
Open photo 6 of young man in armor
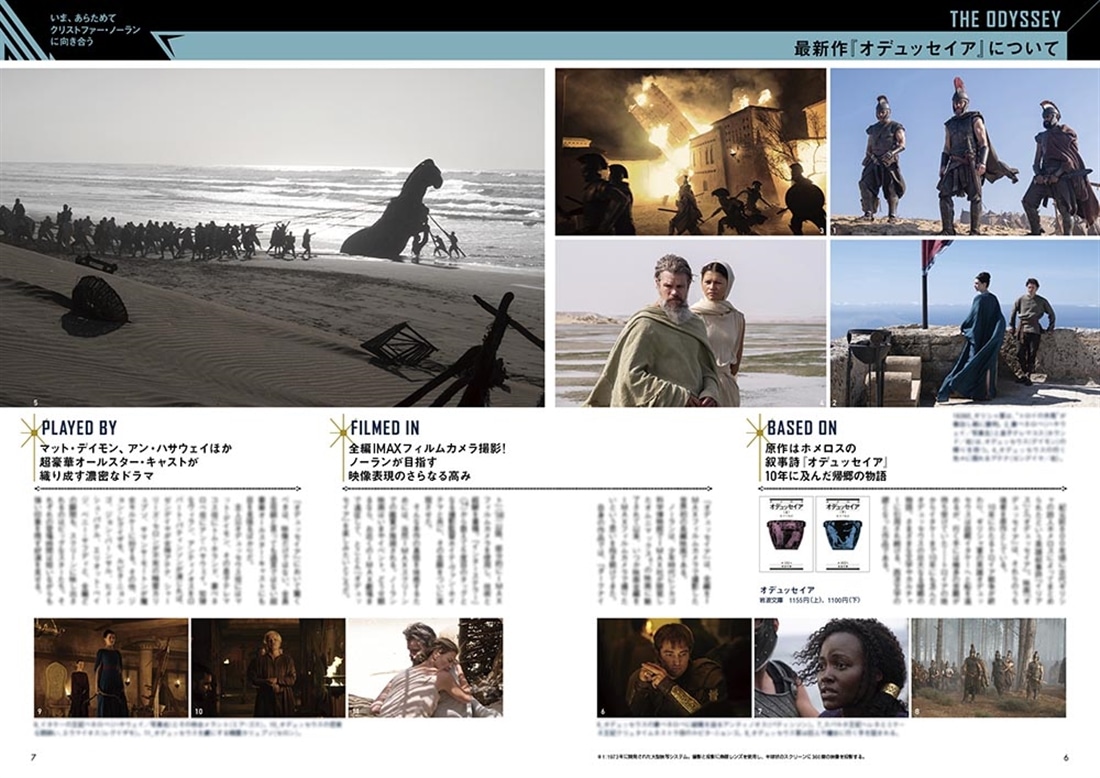674,668
